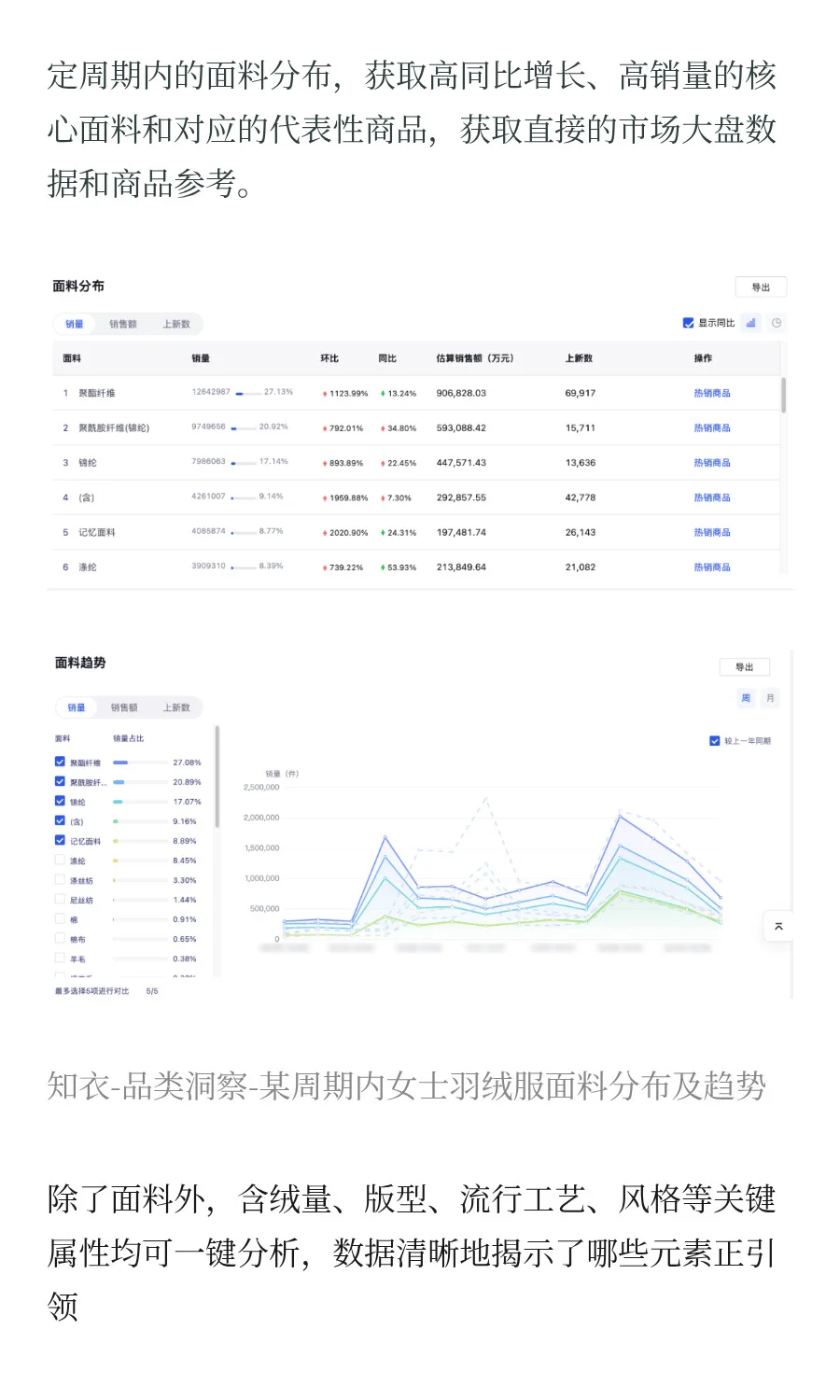Viewport: 840px width, 1400px height.
Task: Open the 销售额 tab in 面料分布
Action: click(x=123, y=324)
